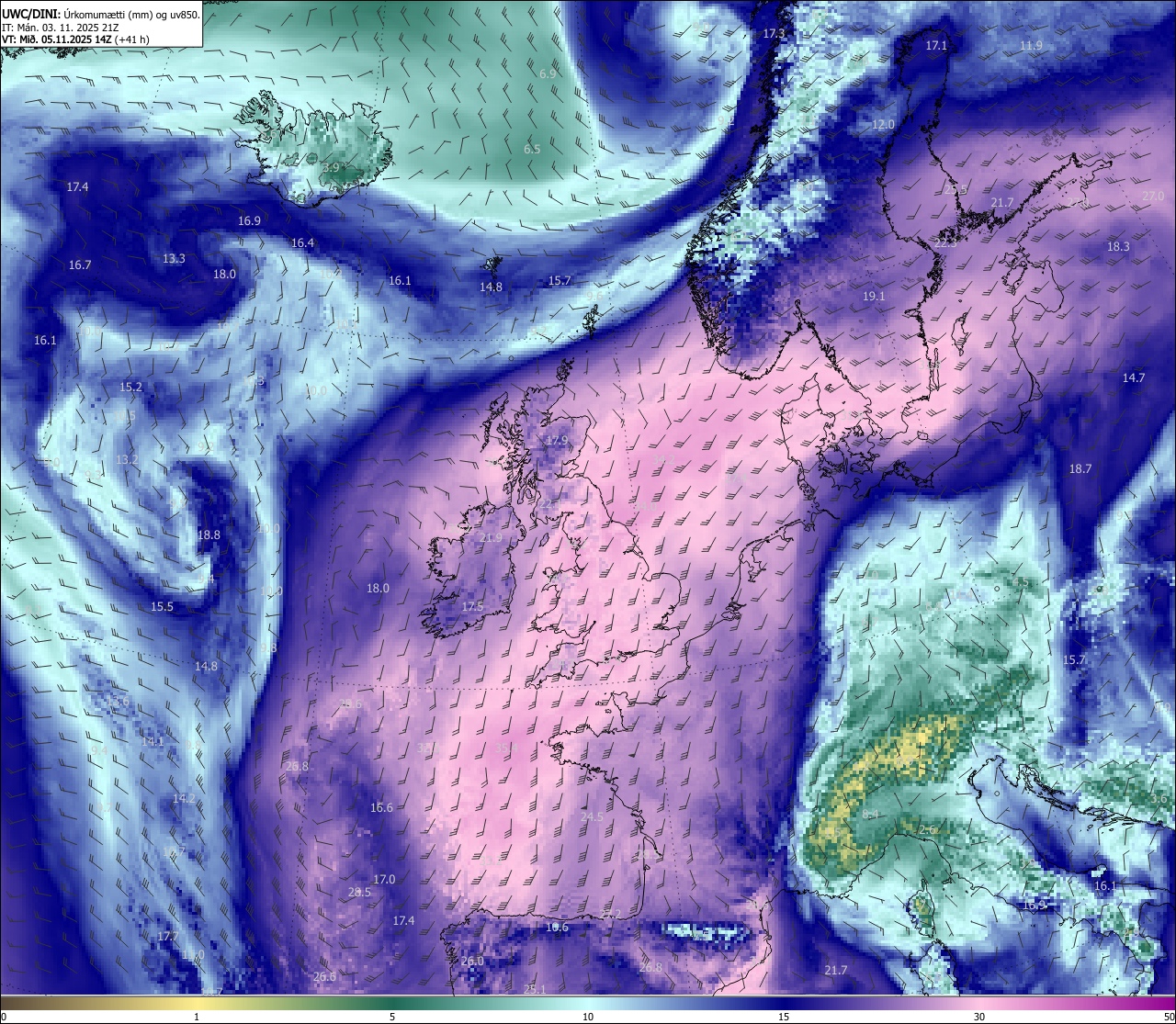1176x1024 pixels.
Task: Click the 30 tick on the colorbar
Action: point(979,1017)
